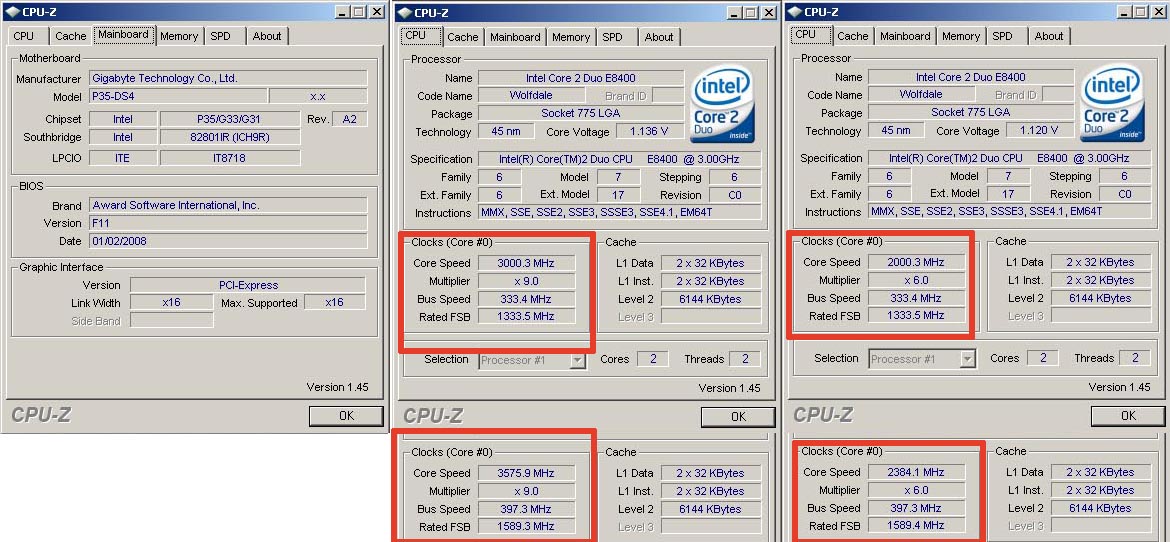This screenshot has height=542, width=1170.
Task: Open Memory tab in the Gigabyte motherboard window
Action: (x=179, y=36)
